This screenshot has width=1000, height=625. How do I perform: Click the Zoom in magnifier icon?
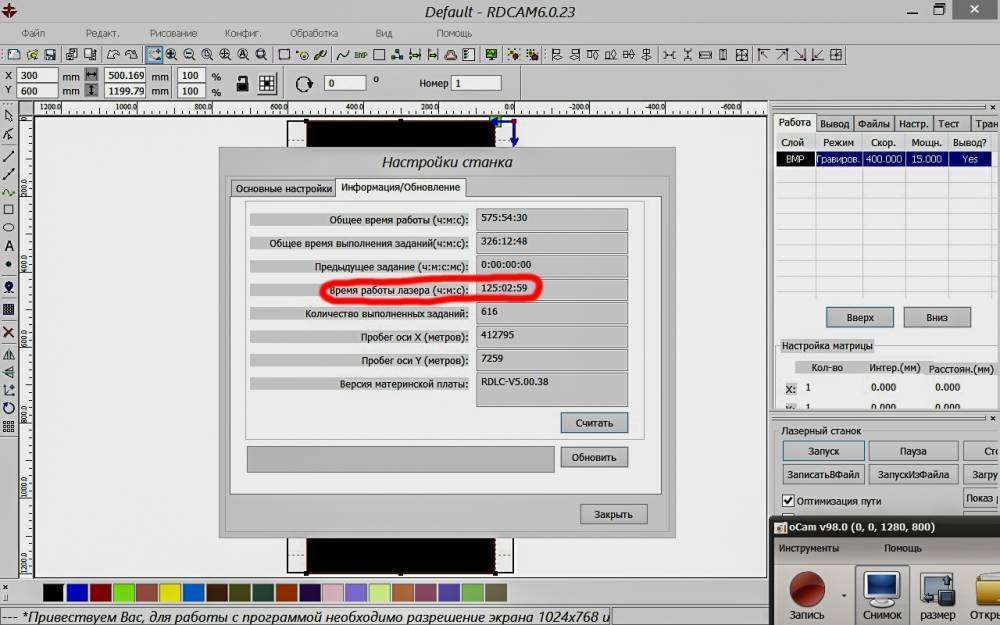[171, 55]
